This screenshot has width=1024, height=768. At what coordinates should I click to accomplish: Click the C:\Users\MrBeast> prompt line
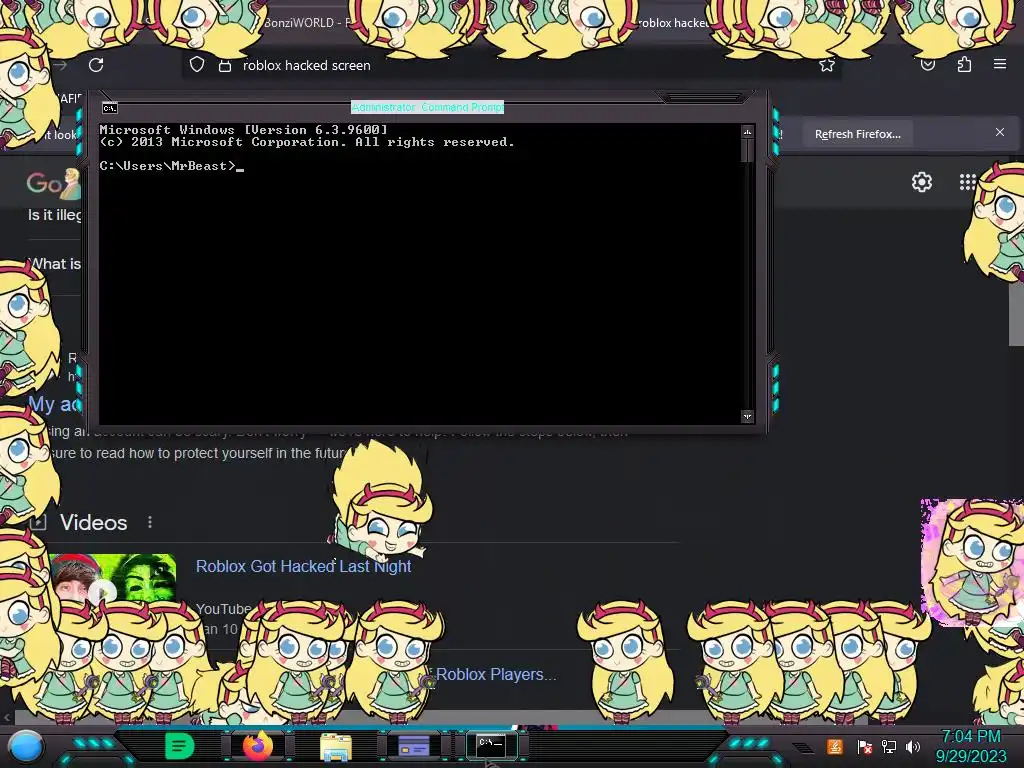pos(171,166)
